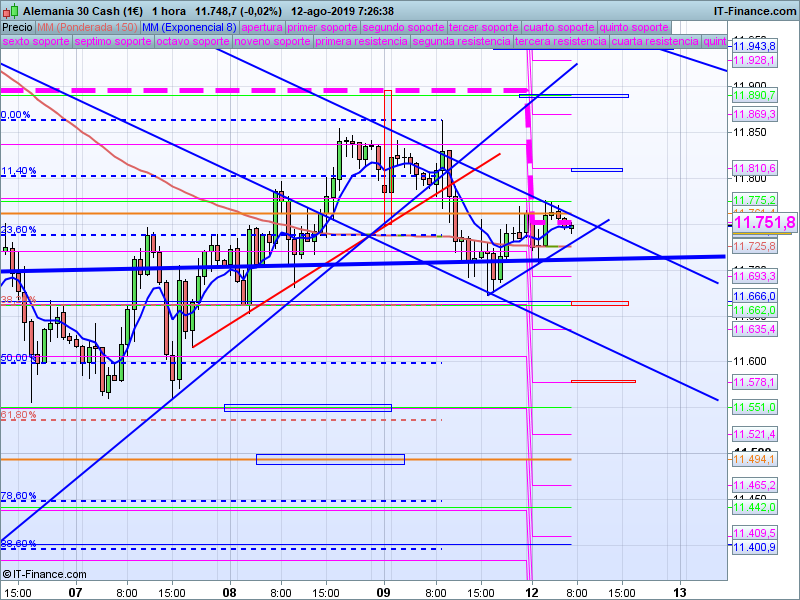Click the 61,80% Fibonacci level label

pyautogui.click(x=18, y=415)
